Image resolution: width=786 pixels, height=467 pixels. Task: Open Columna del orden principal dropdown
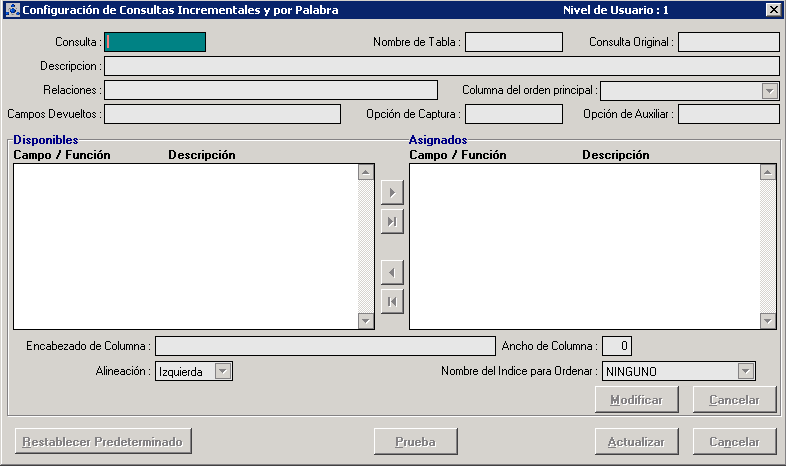click(x=769, y=91)
